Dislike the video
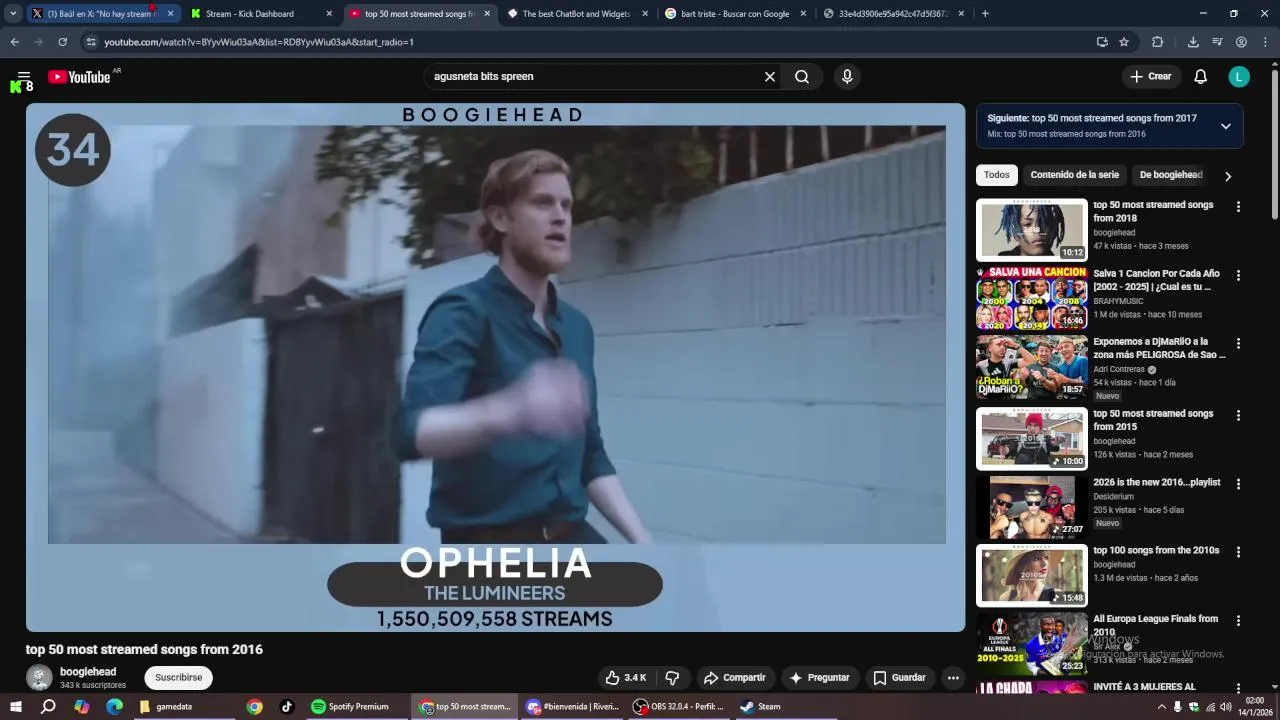1280x720 pixels. [673, 677]
